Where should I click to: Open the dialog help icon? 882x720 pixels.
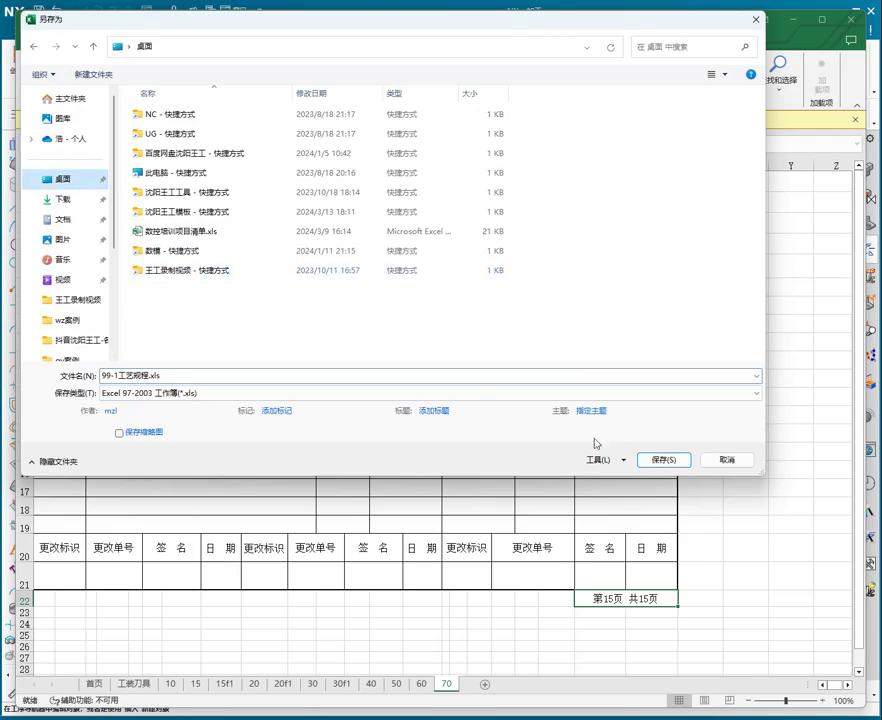point(751,74)
